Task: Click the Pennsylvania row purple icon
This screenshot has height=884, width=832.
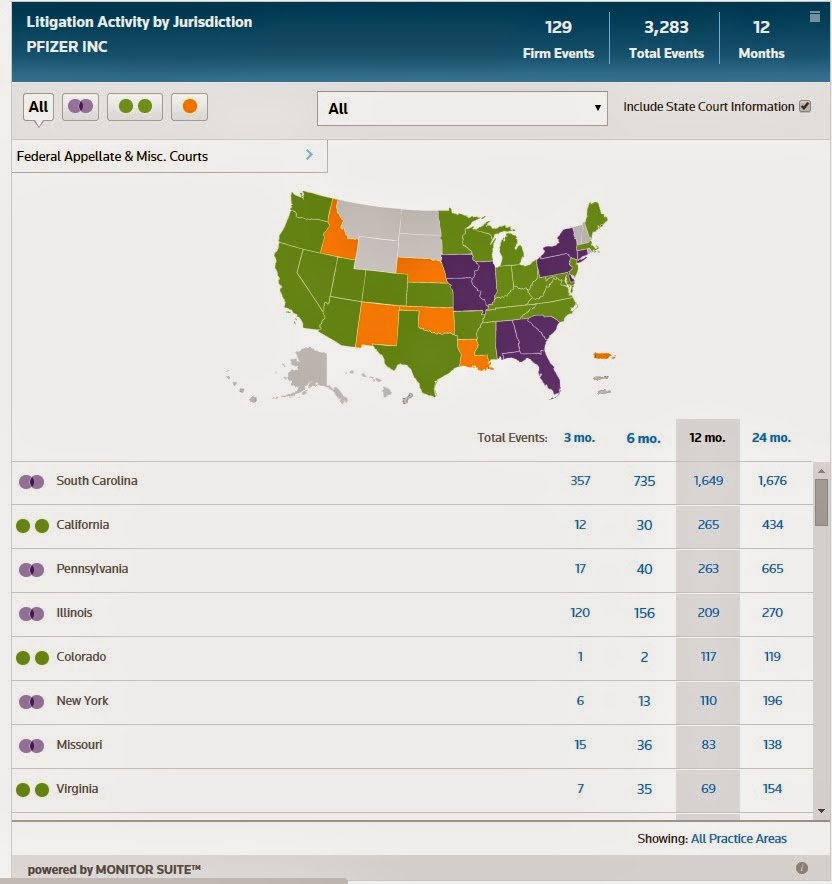Action: pyautogui.click(x=32, y=570)
